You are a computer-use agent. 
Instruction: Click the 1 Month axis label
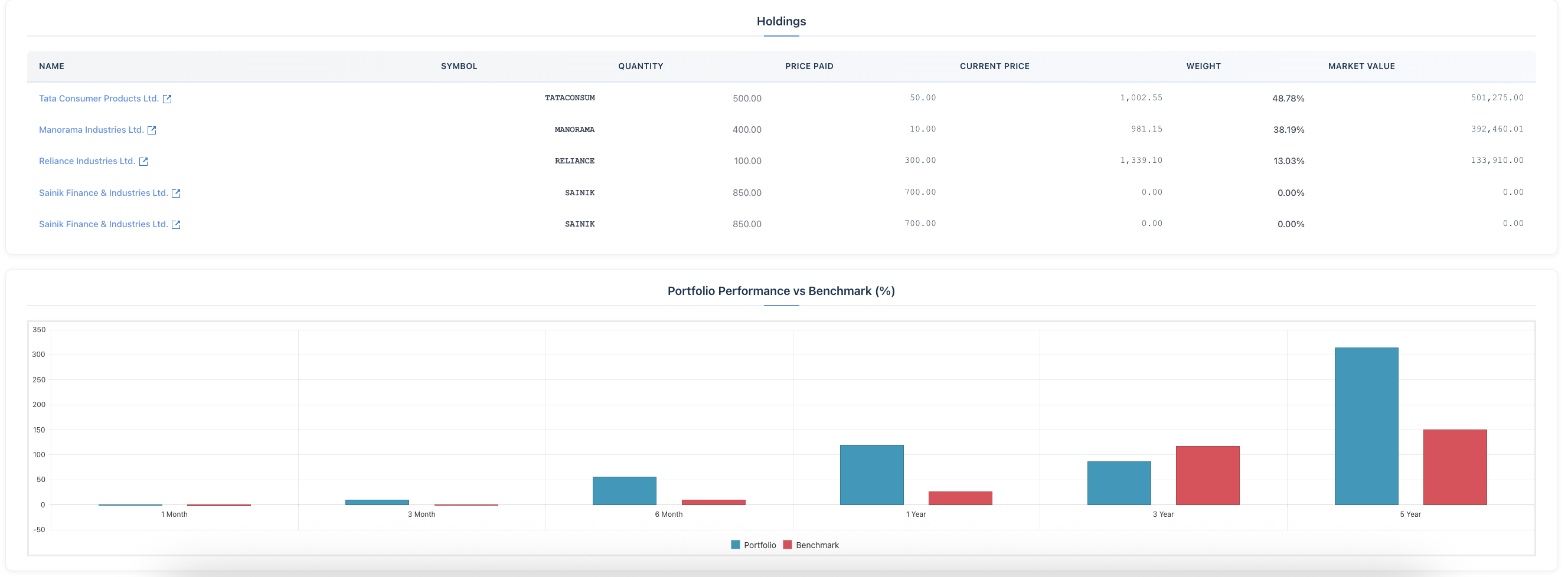point(174,514)
